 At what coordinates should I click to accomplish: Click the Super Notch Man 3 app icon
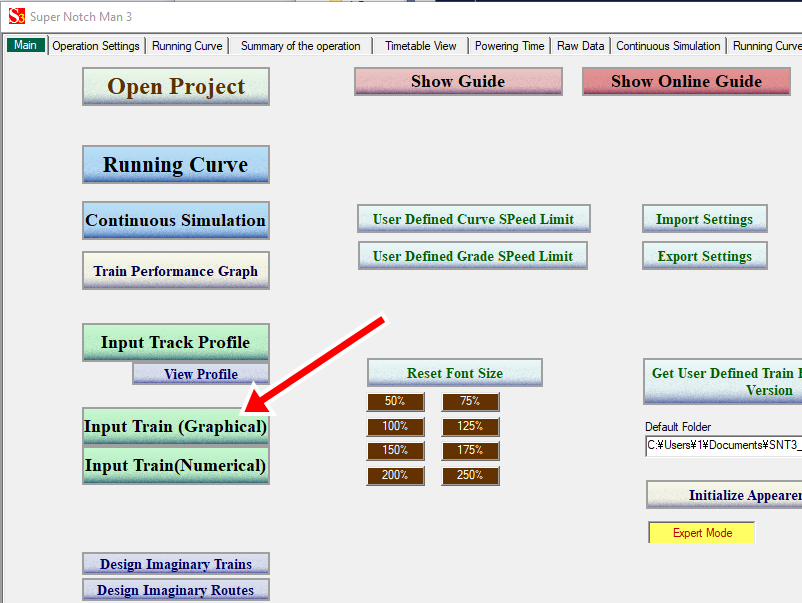tap(16, 16)
